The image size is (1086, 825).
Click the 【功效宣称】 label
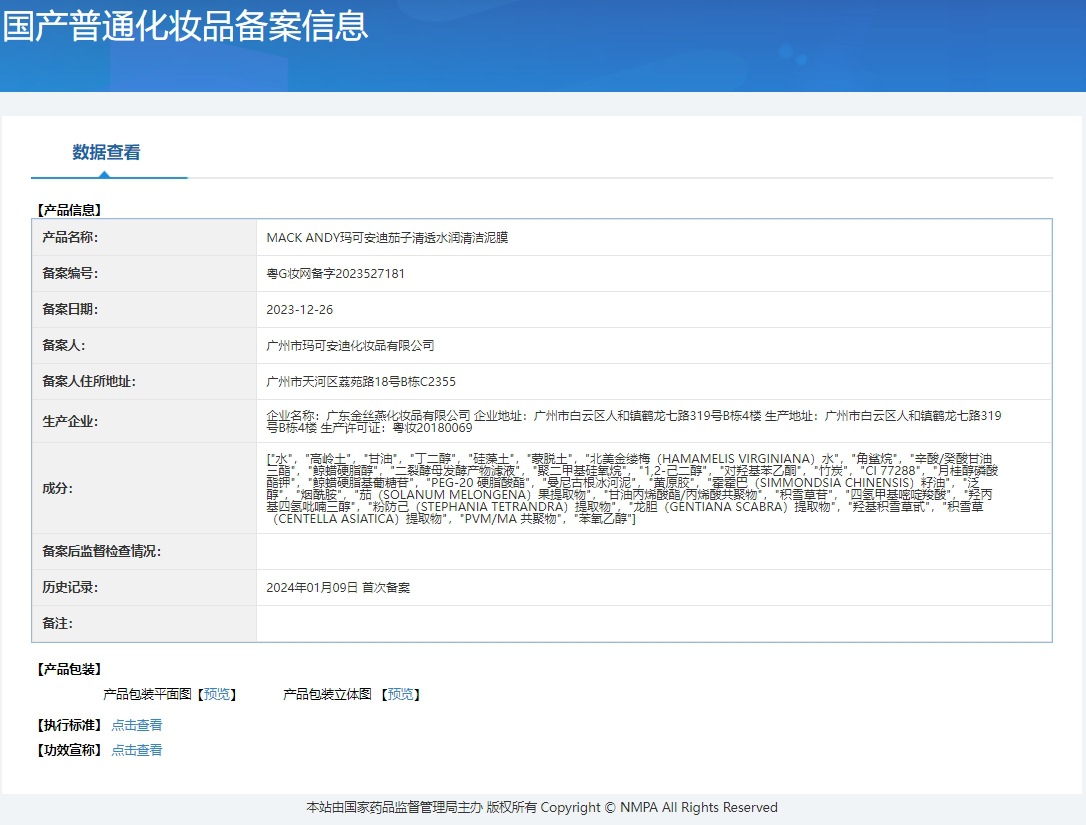(x=69, y=750)
